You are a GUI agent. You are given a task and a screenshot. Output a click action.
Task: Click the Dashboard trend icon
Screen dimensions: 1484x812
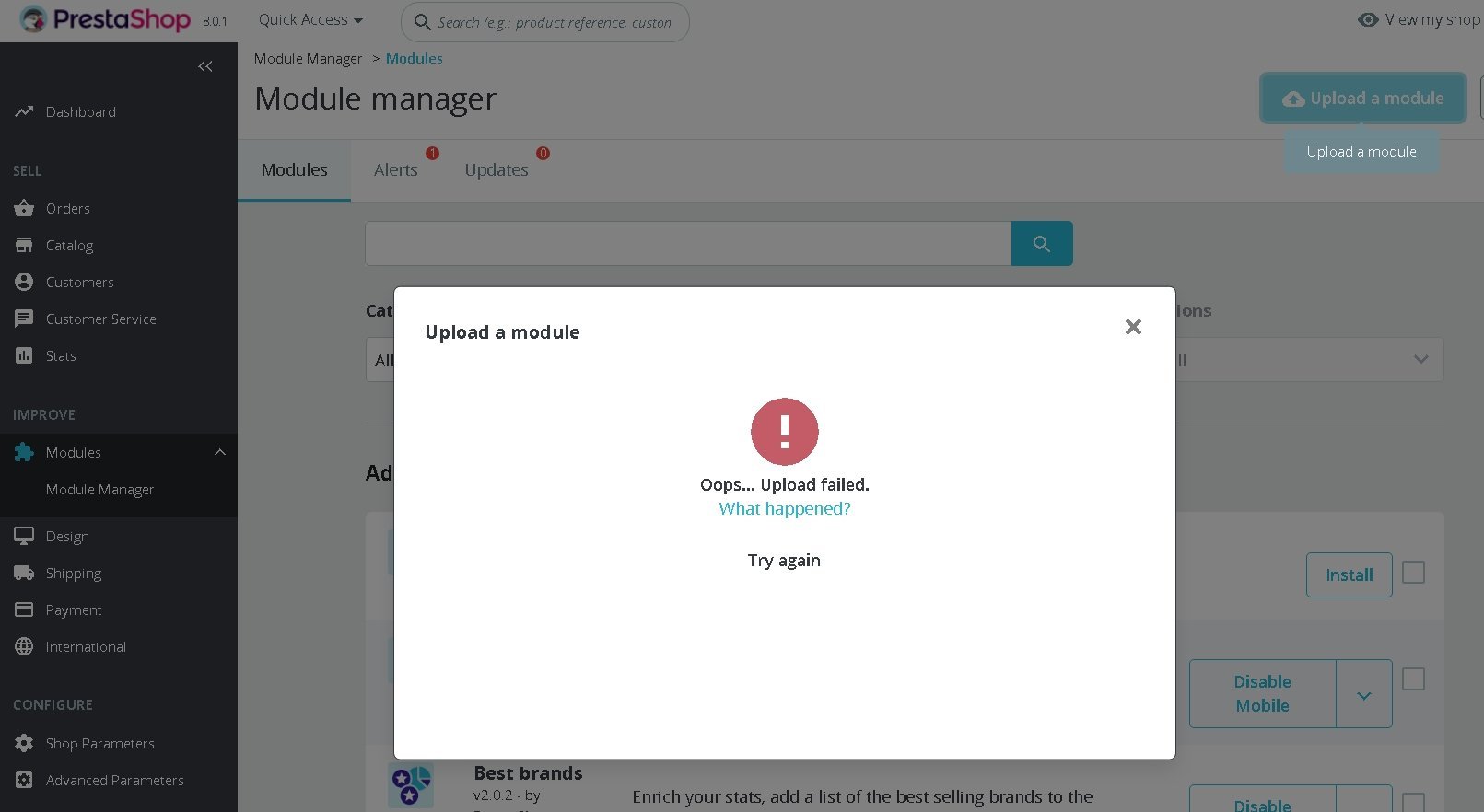point(24,111)
